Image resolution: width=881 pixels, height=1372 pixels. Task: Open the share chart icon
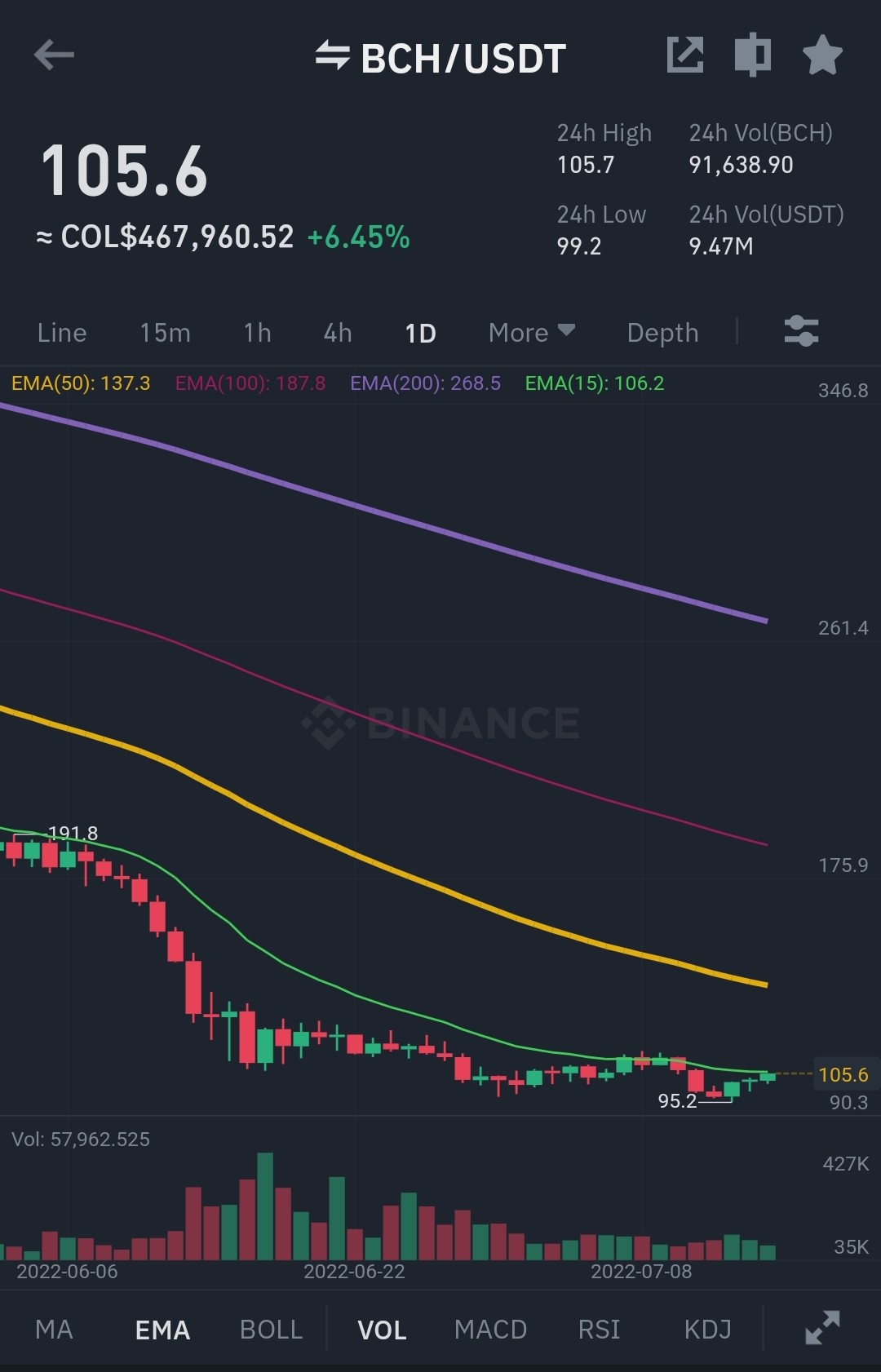[x=685, y=55]
